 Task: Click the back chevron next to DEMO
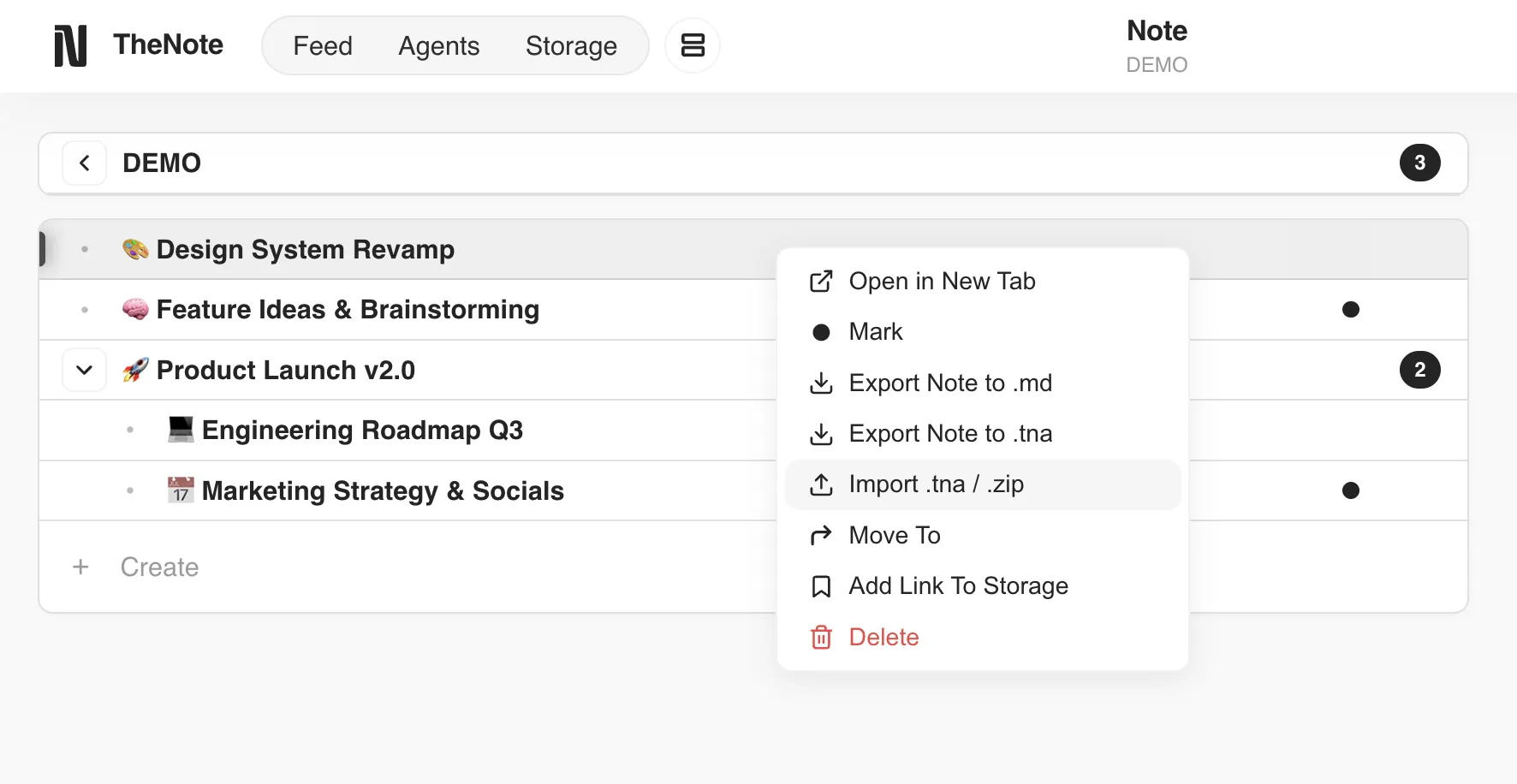pos(85,163)
